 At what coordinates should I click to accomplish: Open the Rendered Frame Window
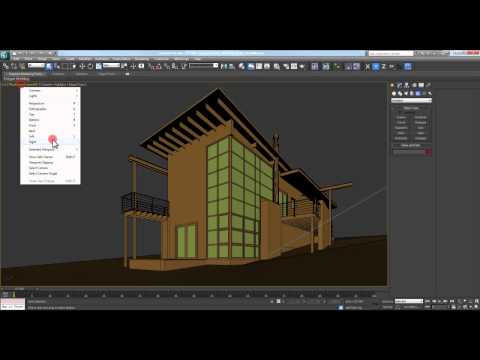pyautogui.click(x=294, y=67)
